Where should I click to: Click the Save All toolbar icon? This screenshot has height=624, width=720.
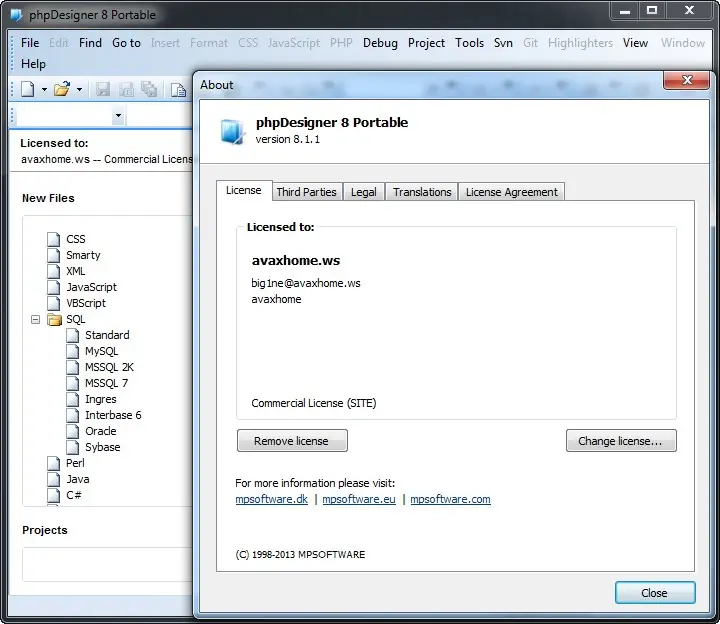pos(149,89)
